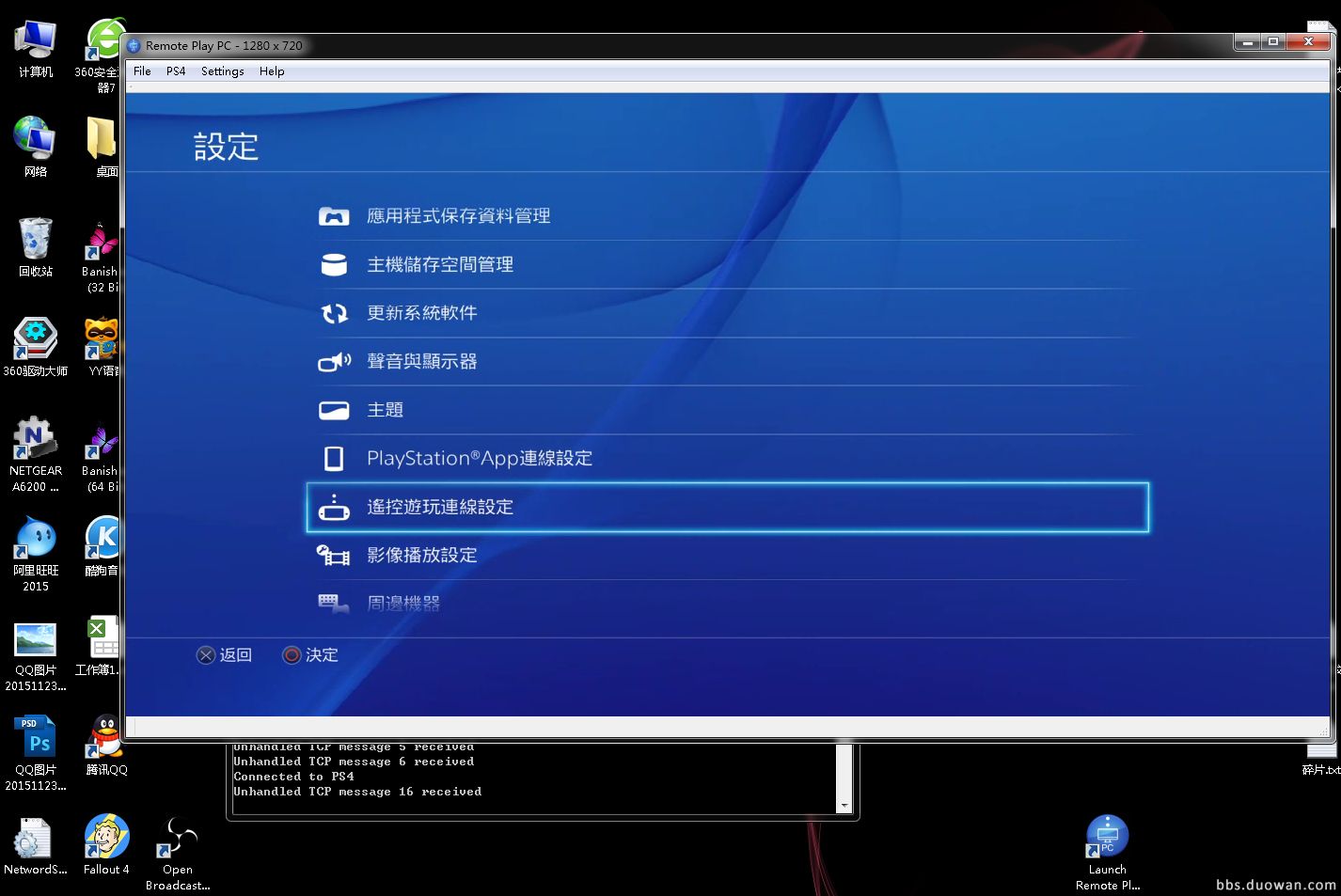
Task: Click the 聲音與顯示器 speaker icon
Action: pos(334,362)
